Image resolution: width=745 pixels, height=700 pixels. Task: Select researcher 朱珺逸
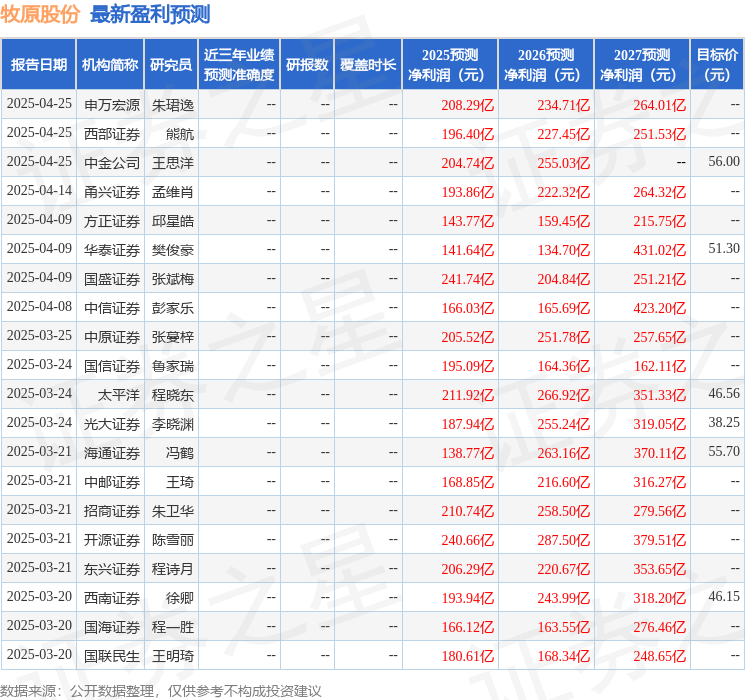click(x=173, y=105)
